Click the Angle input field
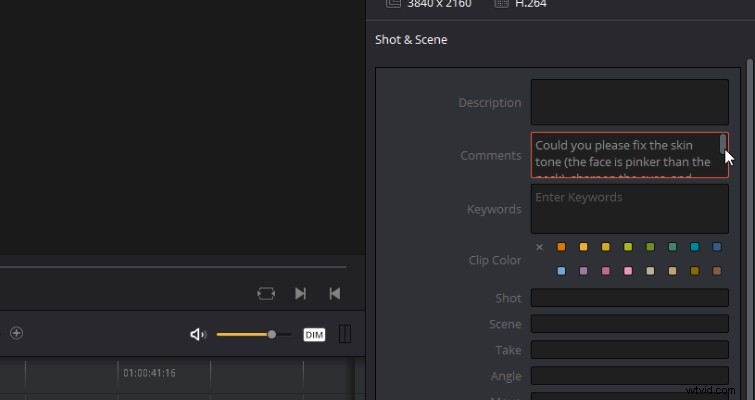This screenshot has width=755, height=400. pyautogui.click(x=629, y=376)
